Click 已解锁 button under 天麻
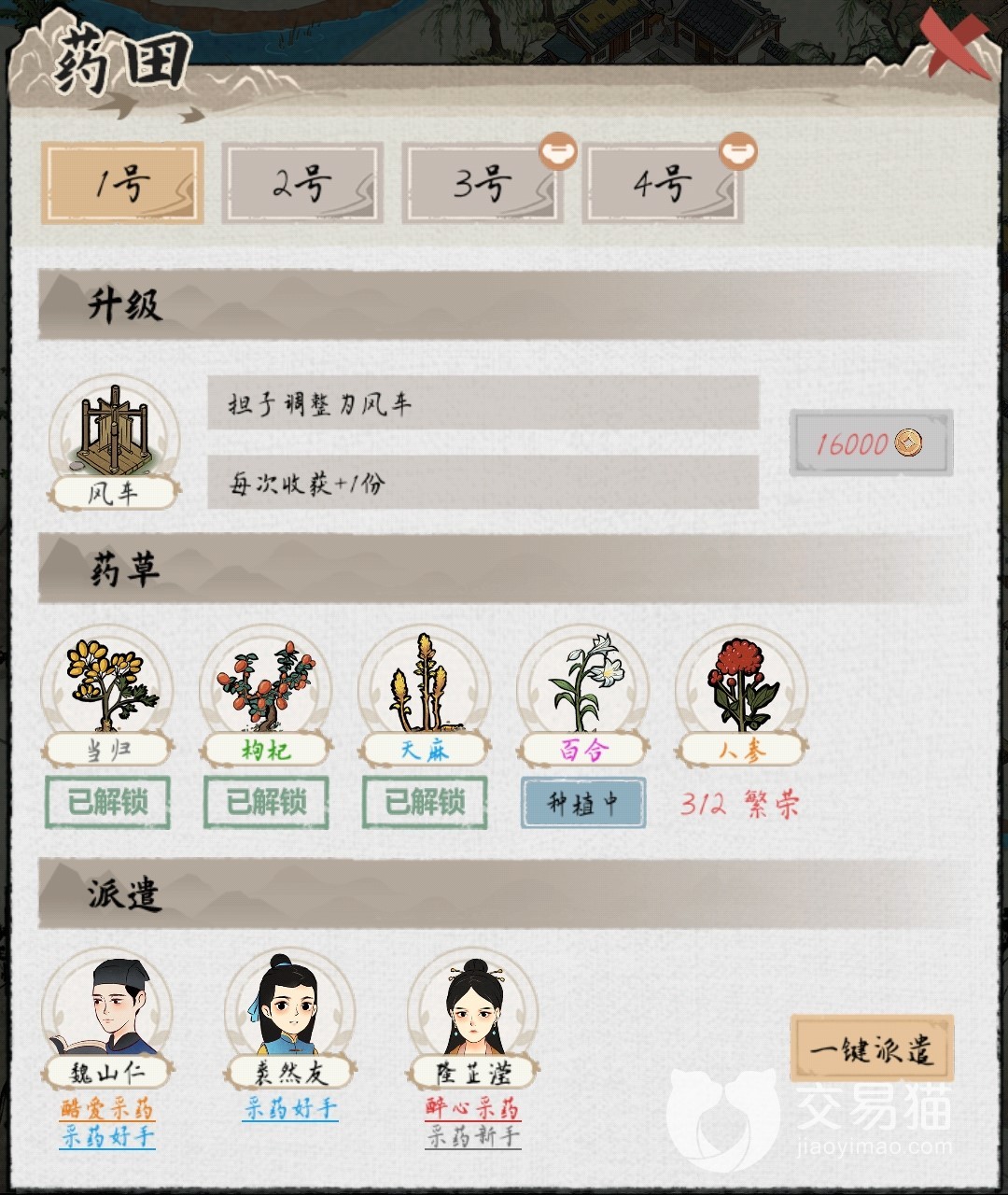This screenshot has height=1195, width=1008. pyautogui.click(x=425, y=803)
